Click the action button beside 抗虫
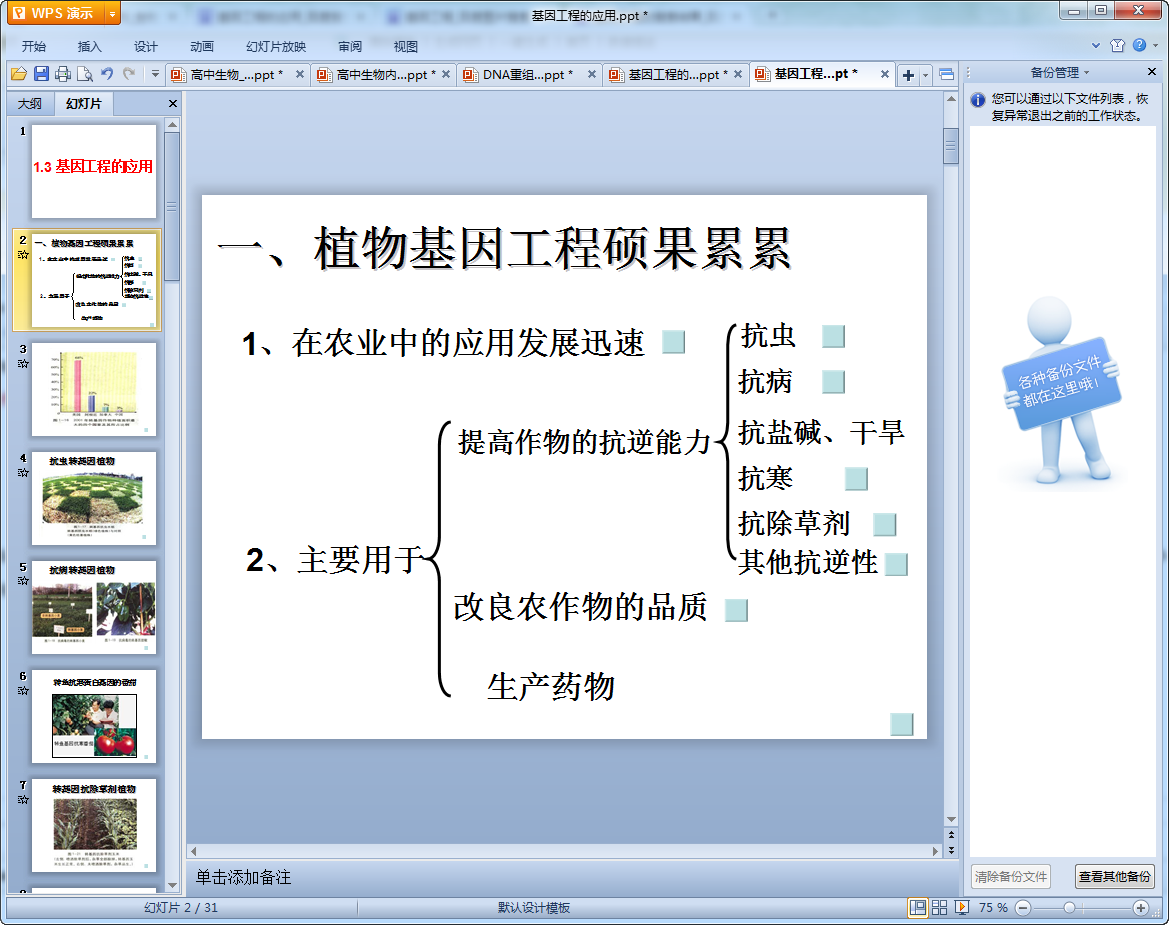The width and height of the screenshot is (1169, 925). tap(834, 337)
